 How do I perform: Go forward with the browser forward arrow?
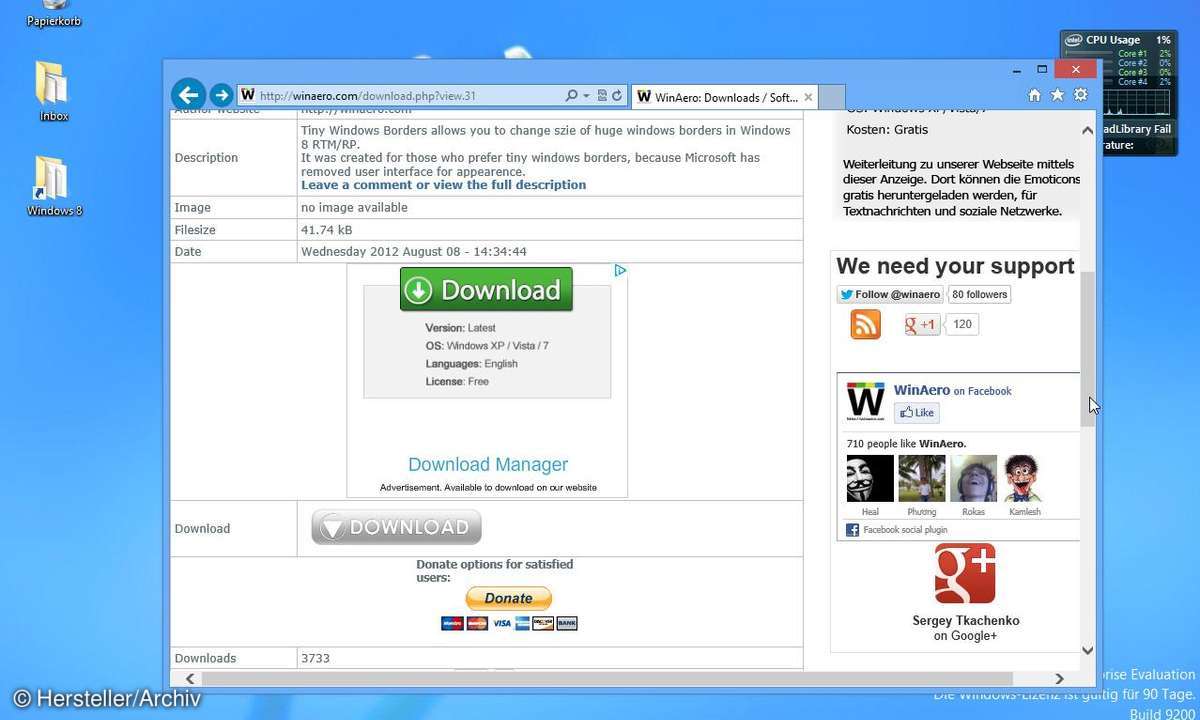click(221, 95)
